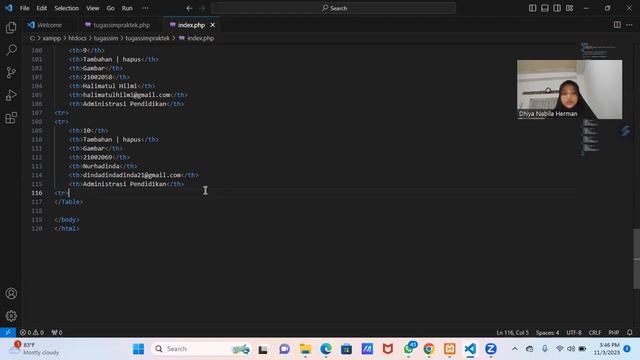
Task: Open XAMPP from the taskbar
Action: click(449, 349)
